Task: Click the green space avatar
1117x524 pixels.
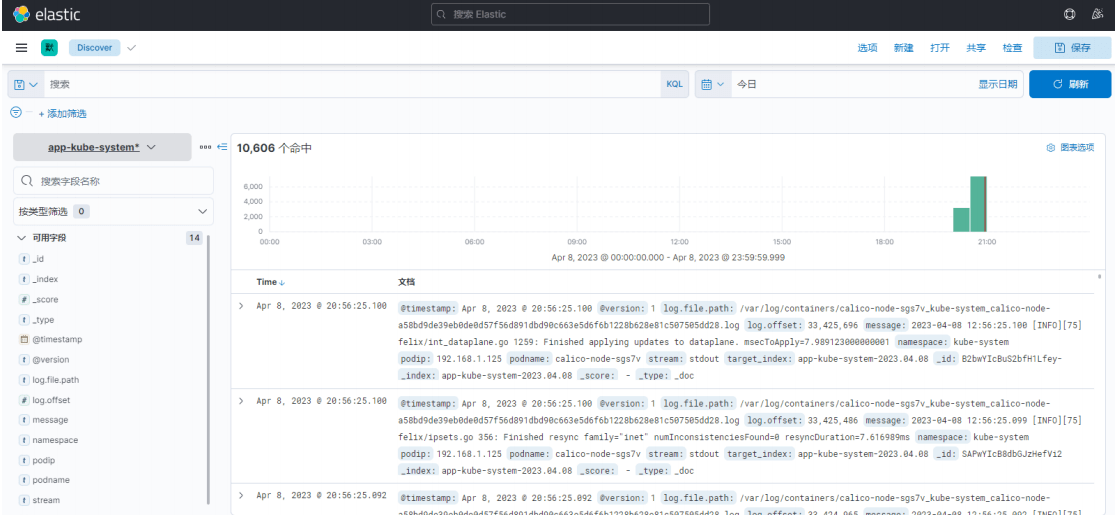Action: (x=49, y=48)
